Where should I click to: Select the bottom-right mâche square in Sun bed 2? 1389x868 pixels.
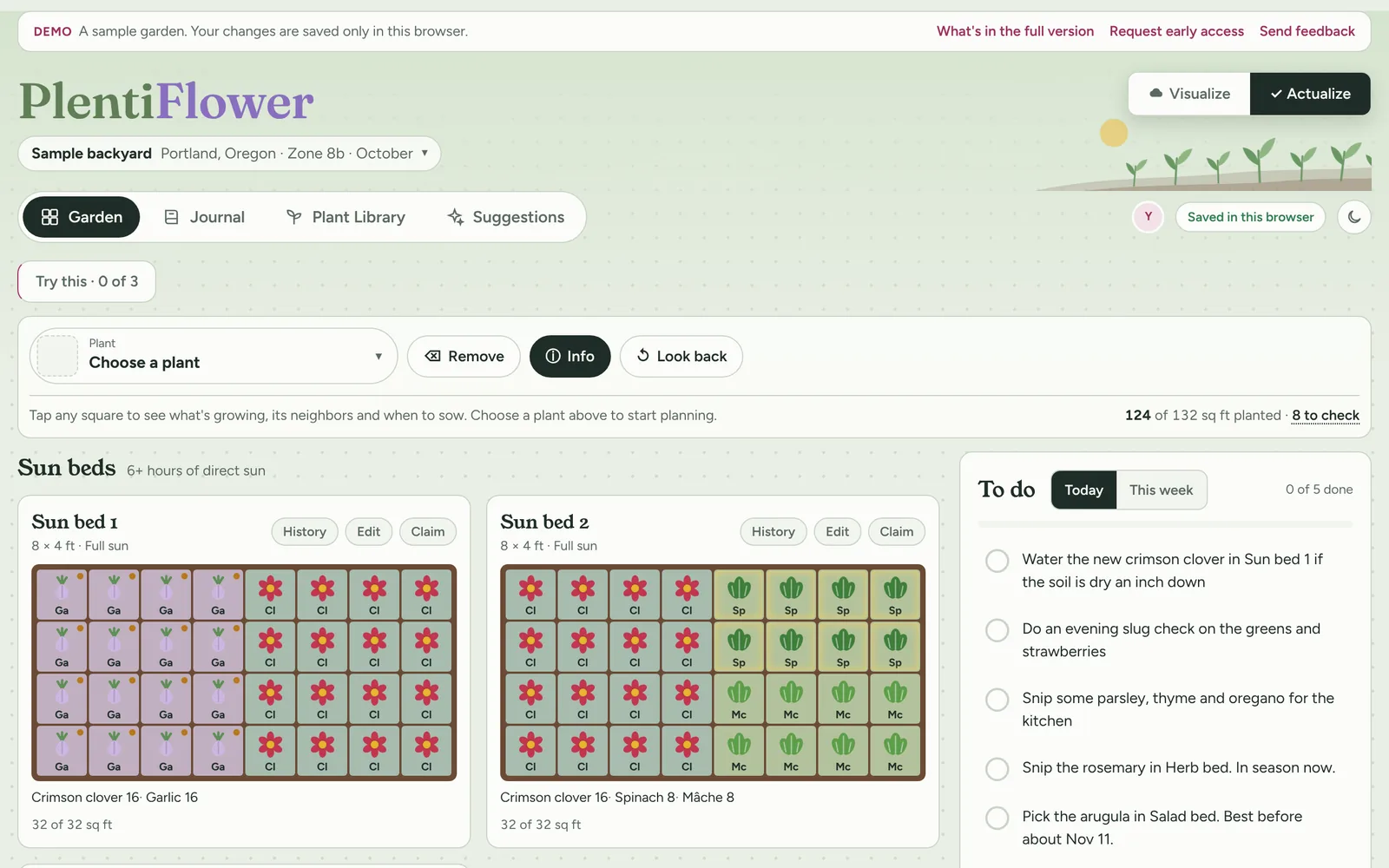895,751
